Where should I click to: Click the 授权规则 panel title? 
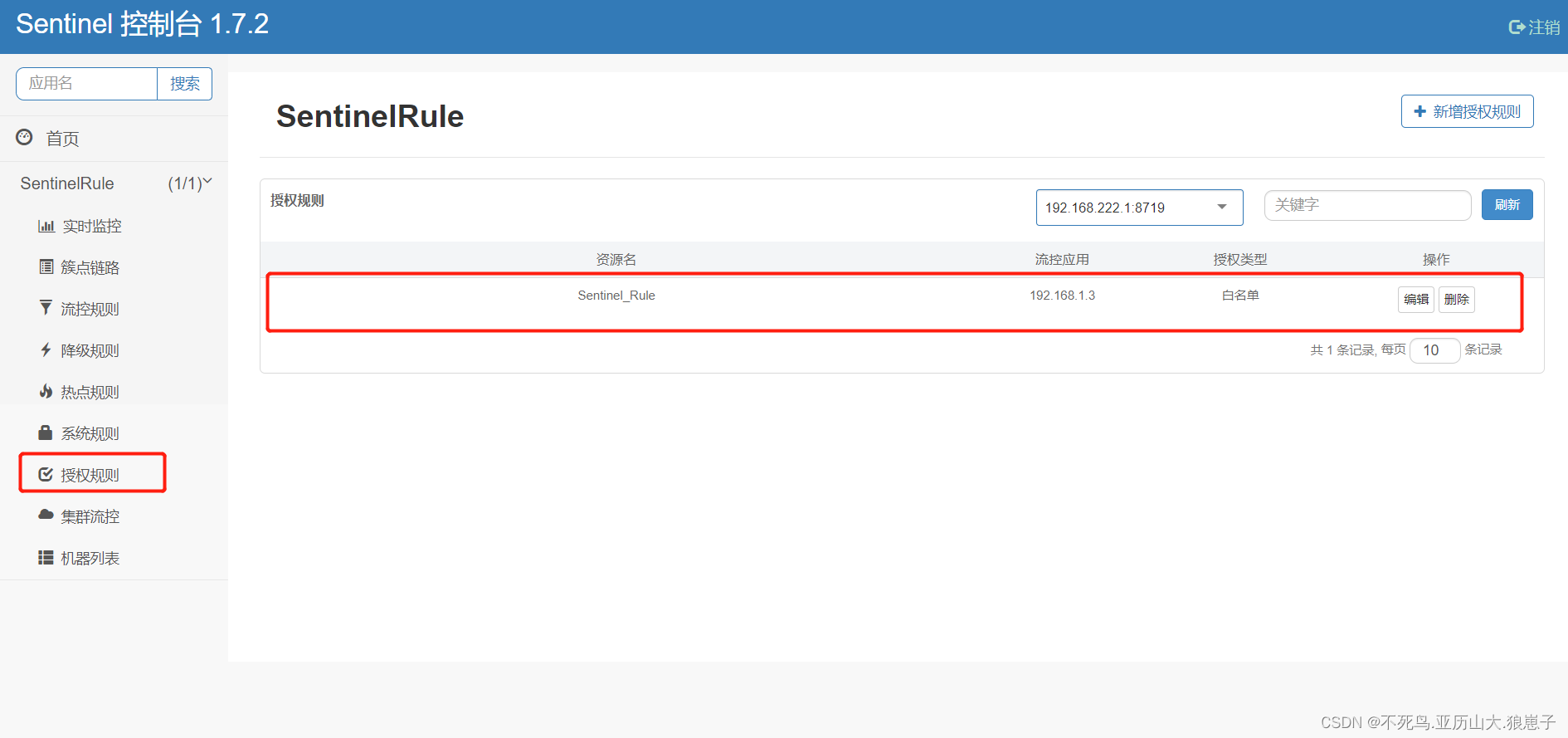click(297, 200)
